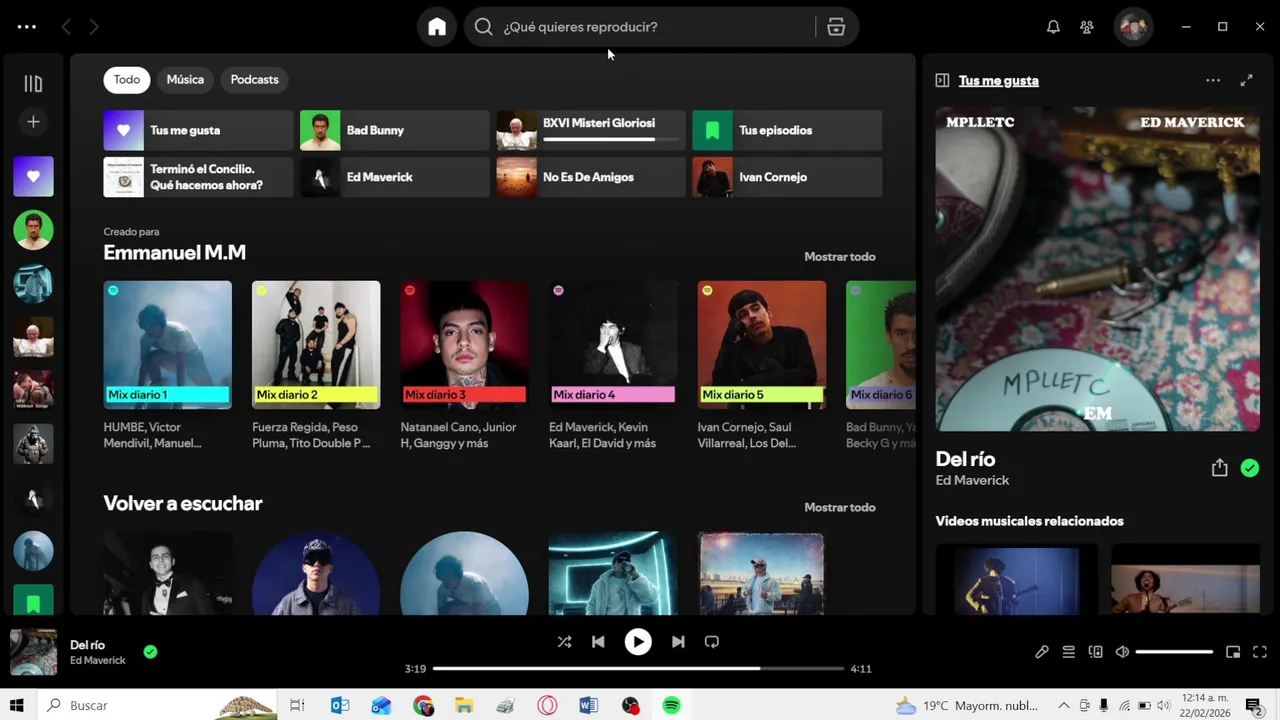Open connect to a device icon

coord(1095,652)
